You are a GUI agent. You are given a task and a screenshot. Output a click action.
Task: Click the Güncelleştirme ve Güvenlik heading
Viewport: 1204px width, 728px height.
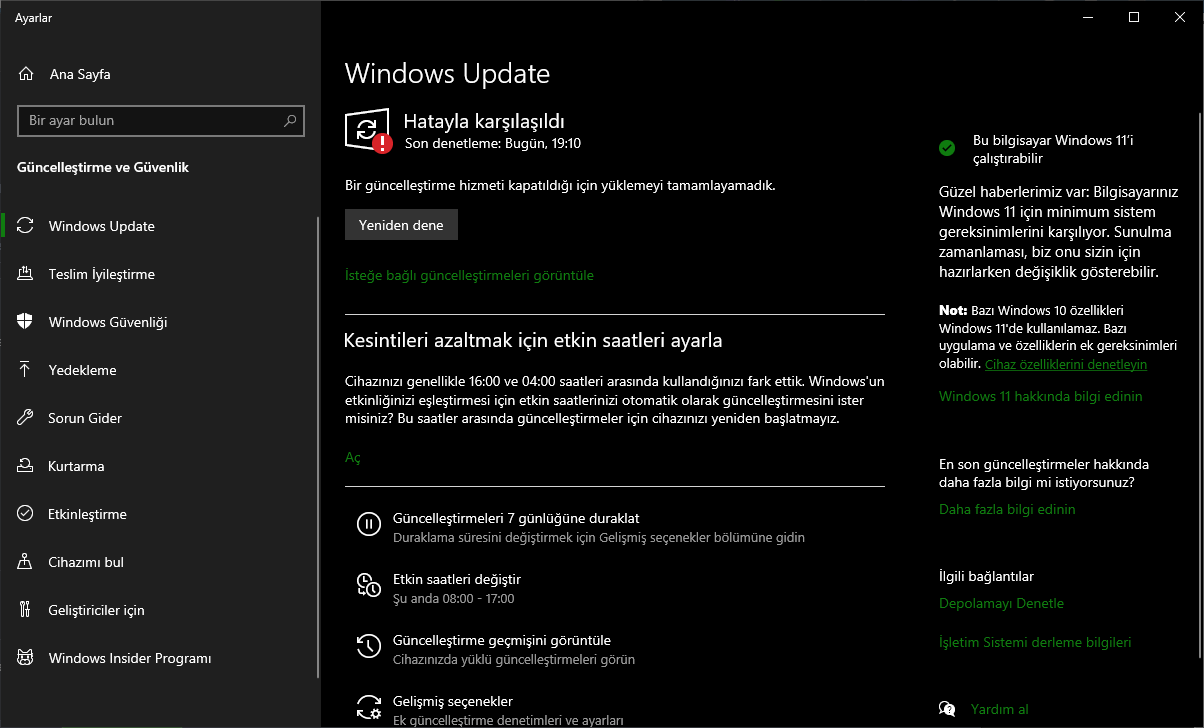(103, 167)
